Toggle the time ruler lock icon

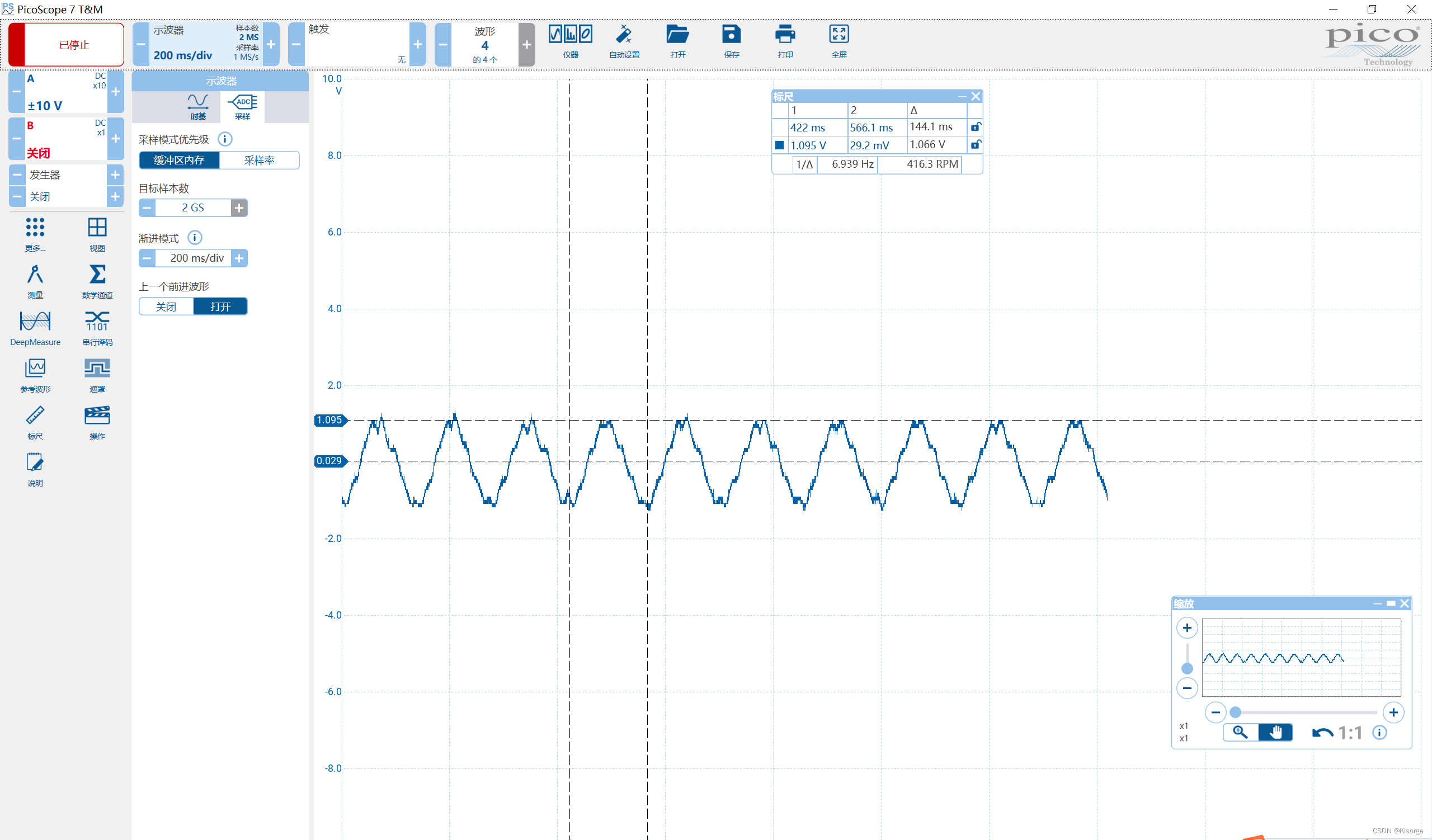pos(975,126)
